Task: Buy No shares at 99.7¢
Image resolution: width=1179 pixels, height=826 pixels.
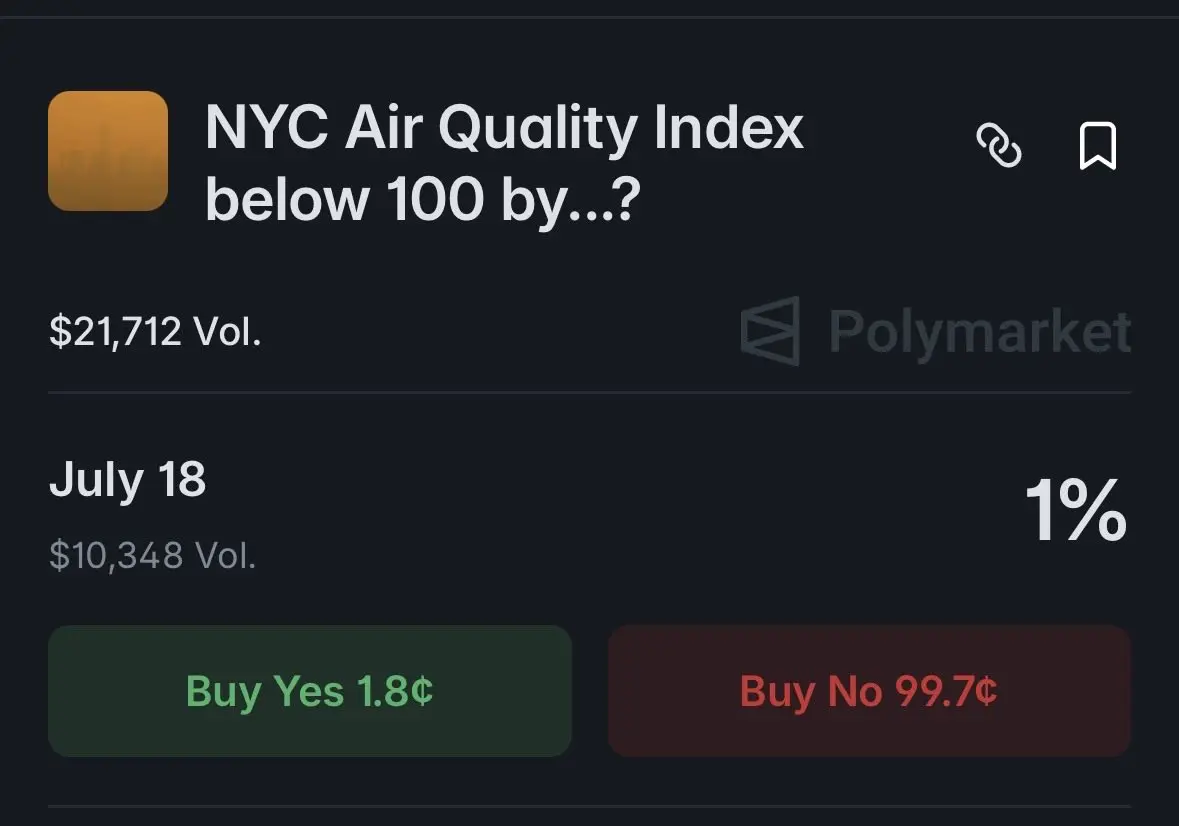Action: (869, 691)
